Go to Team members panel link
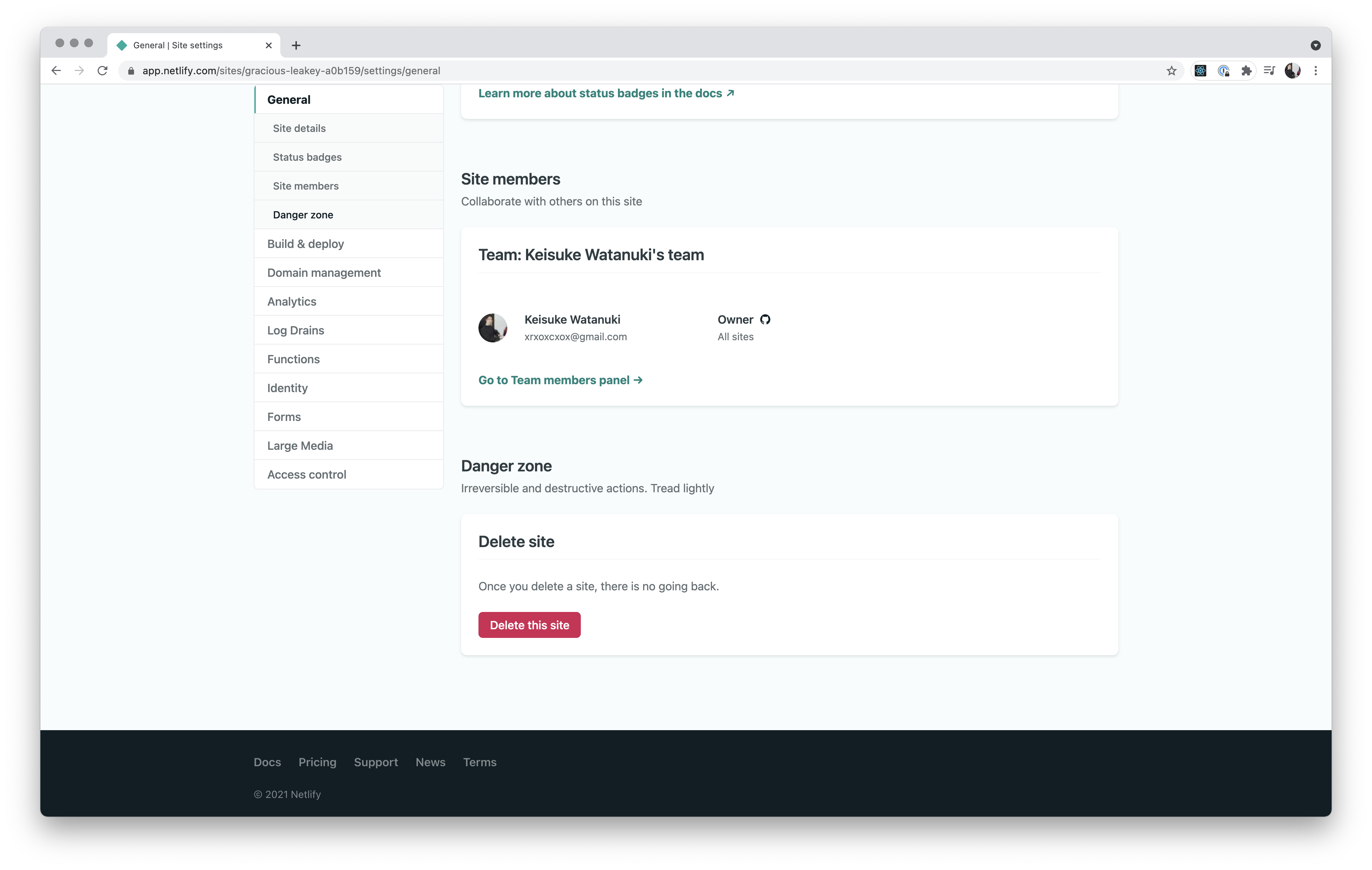 tap(560, 380)
